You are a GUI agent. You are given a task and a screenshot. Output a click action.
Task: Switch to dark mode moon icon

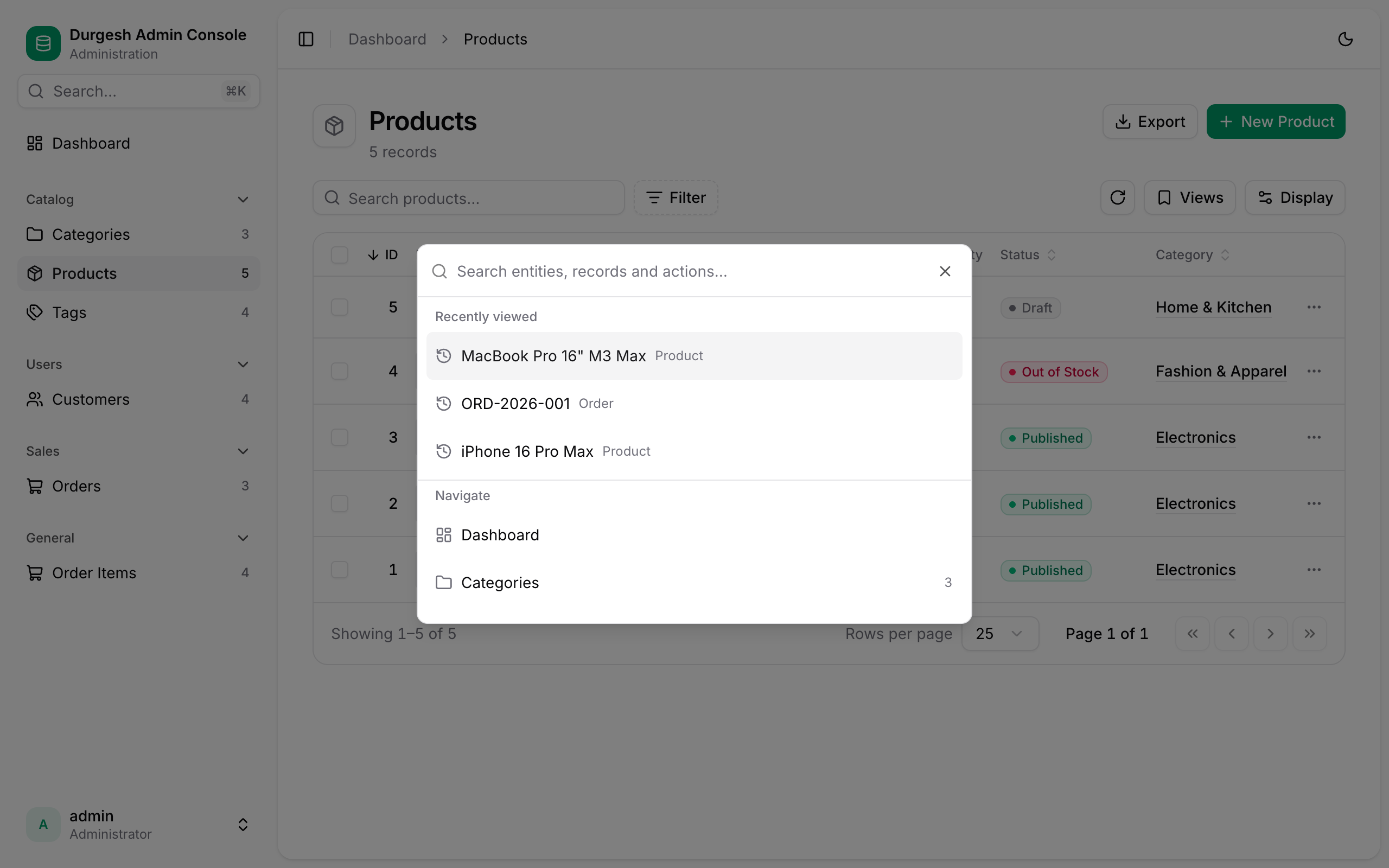click(x=1346, y=39)
